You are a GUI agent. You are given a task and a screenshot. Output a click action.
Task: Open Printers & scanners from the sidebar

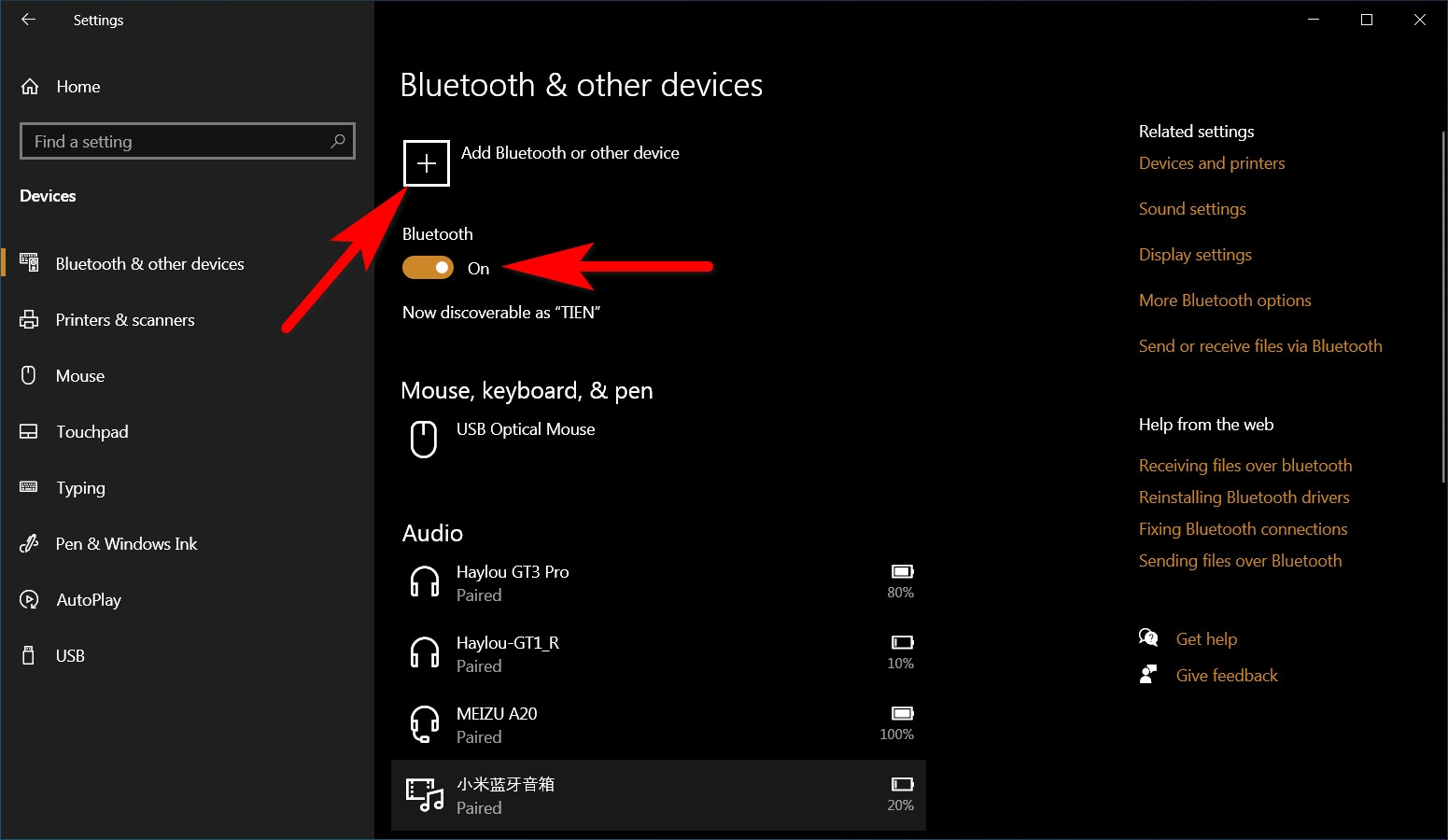click(x=29, y=319)
